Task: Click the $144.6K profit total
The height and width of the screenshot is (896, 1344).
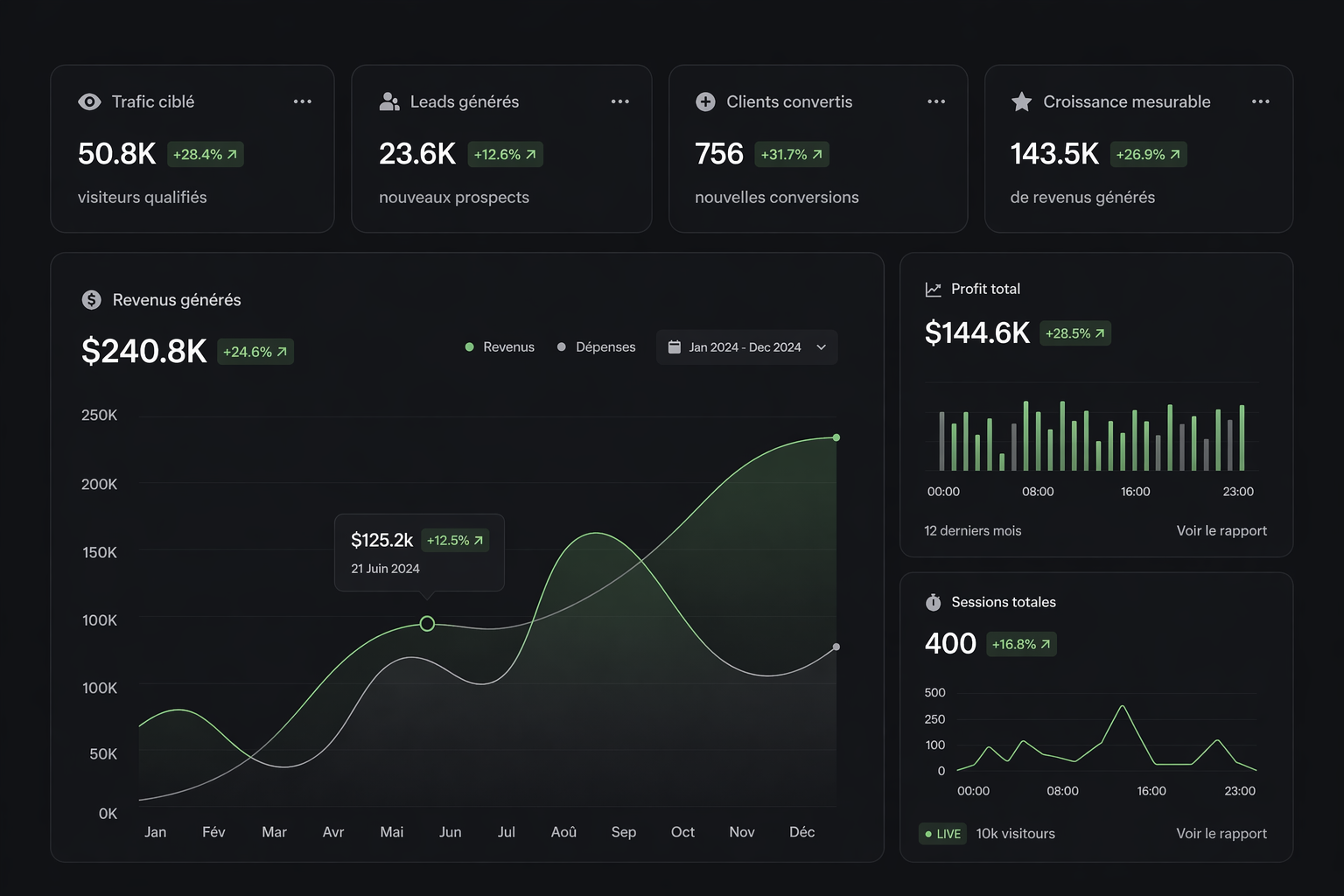Action: [x=977, y=333]
